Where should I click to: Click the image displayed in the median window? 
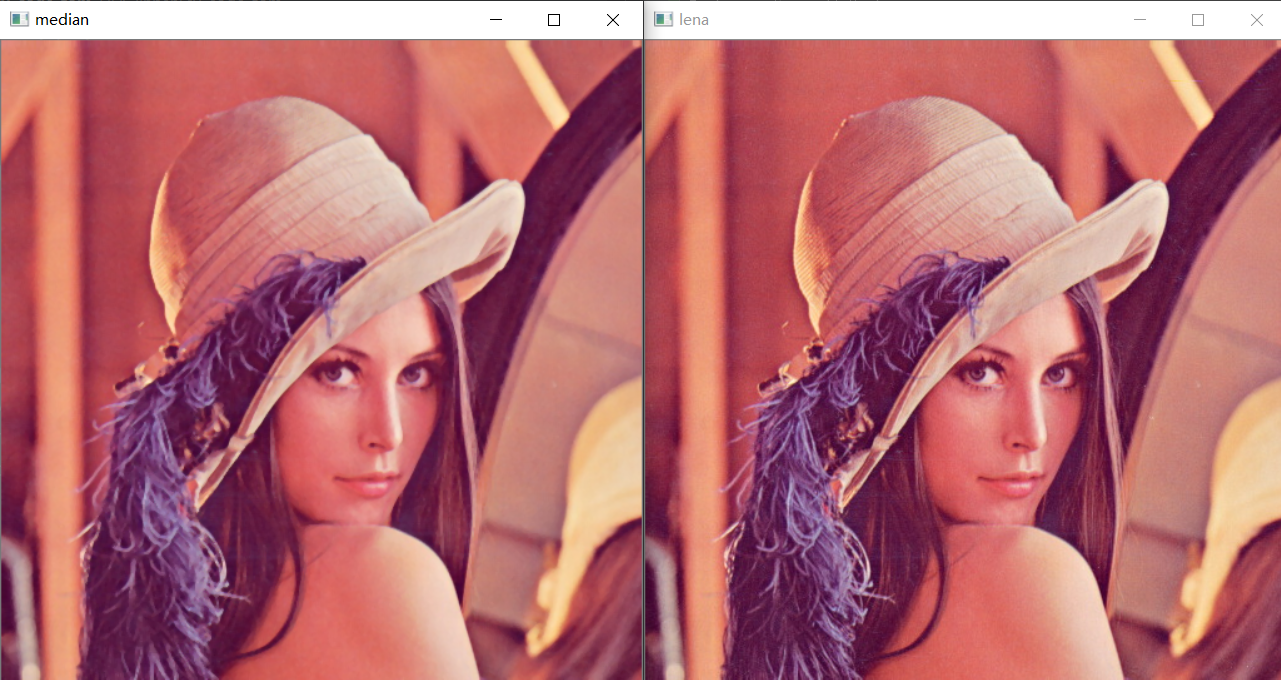[321, 360]
